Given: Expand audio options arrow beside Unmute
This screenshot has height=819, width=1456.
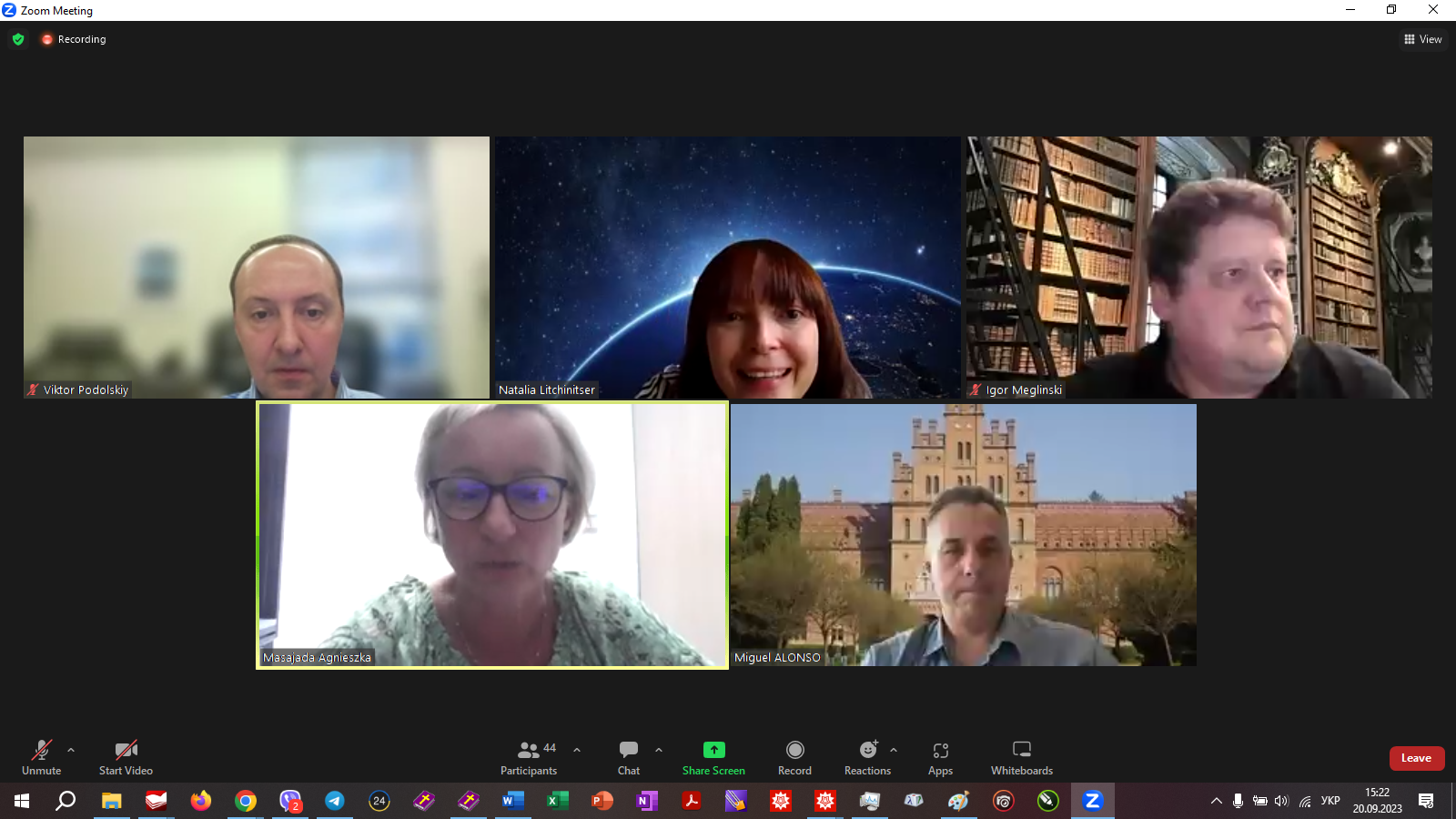Looking at the screenshot, I should coord(71,750).
